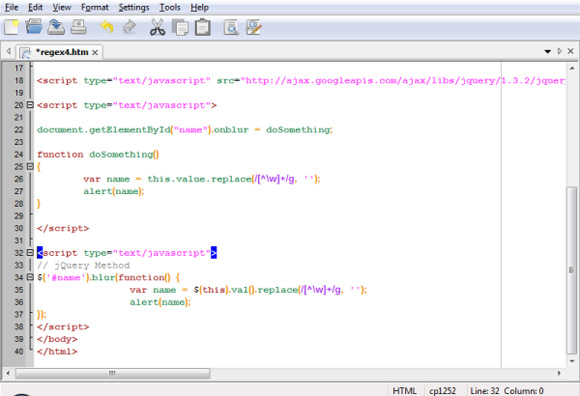Click the HTML language indicator in status bar
Viewport: 580px width, 396px height.
click(x=405, y=391)
